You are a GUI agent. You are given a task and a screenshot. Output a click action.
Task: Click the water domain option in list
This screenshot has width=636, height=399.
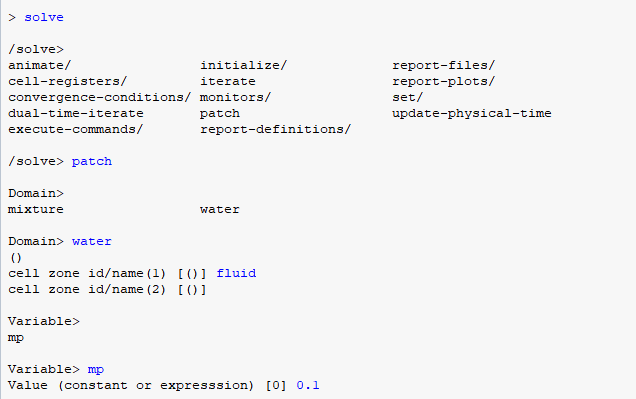(x=219, y=210)
